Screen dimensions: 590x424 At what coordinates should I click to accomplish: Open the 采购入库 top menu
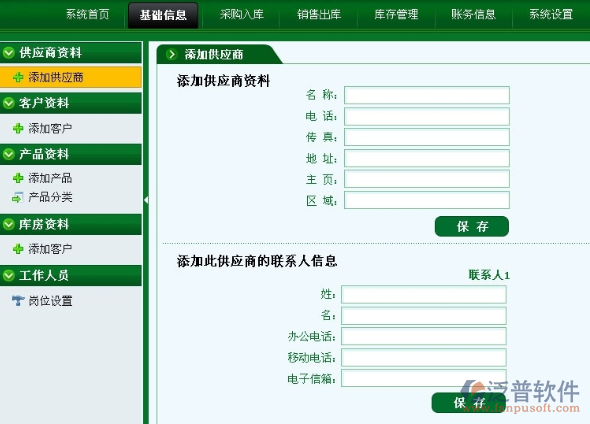242,14
